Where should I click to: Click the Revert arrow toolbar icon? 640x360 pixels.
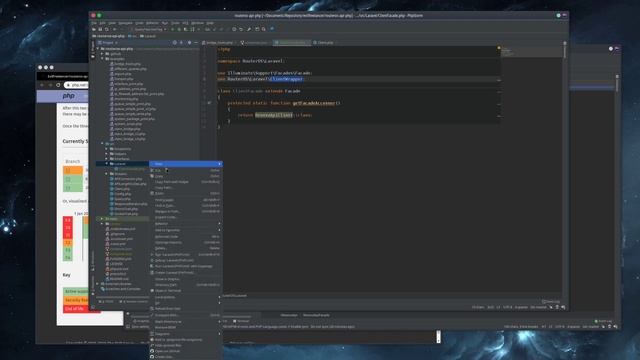[x=241, y=29]
